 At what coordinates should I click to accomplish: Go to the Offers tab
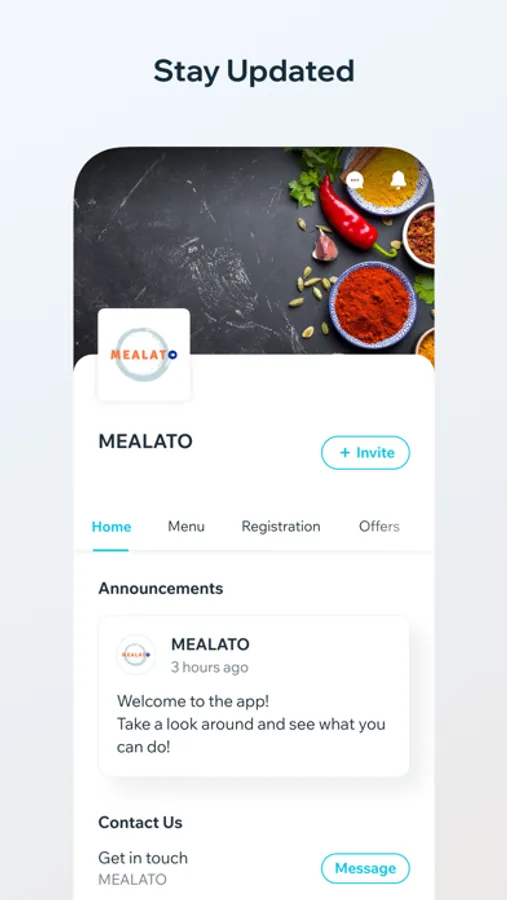[379, 526]
